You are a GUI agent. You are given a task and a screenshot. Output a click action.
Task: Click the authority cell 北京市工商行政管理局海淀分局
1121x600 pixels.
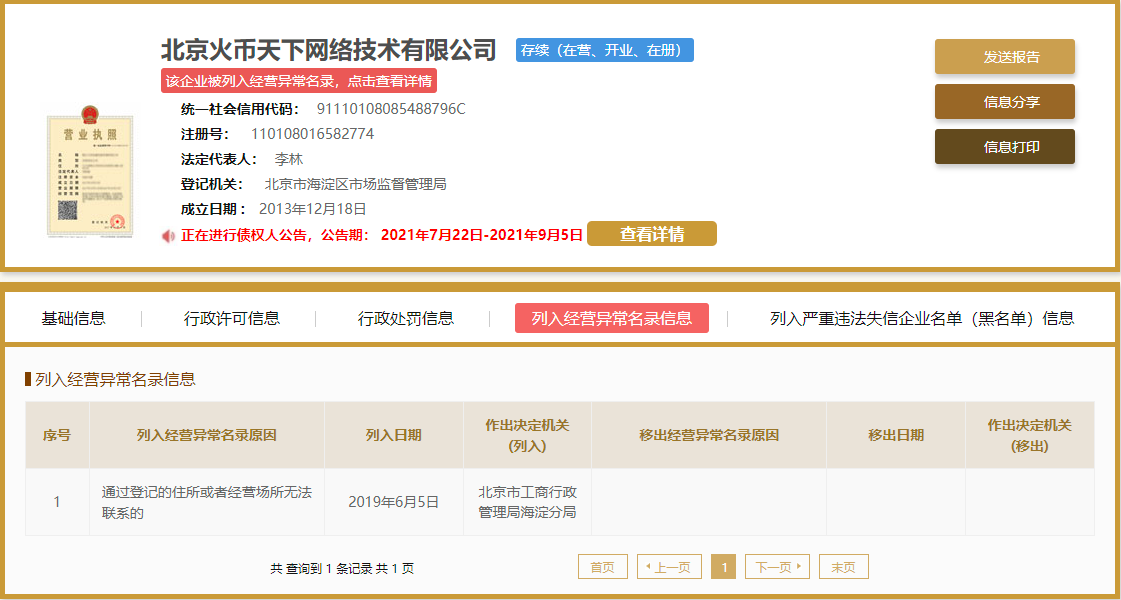(528, 502)
